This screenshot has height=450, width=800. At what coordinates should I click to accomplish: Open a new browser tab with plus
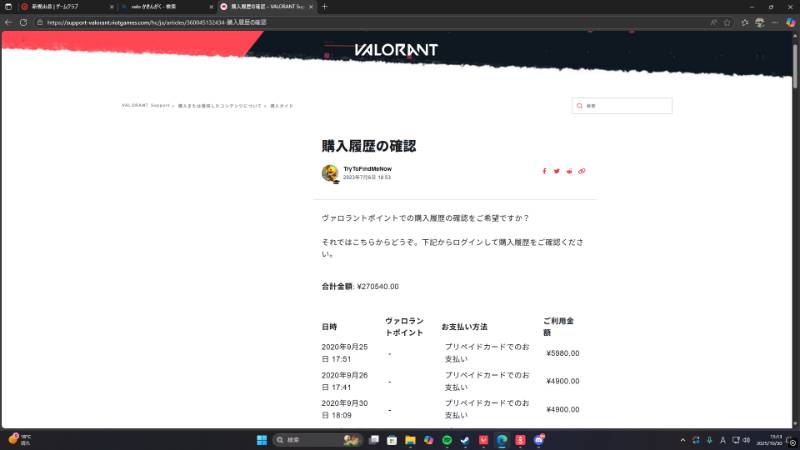coord(324,7)
